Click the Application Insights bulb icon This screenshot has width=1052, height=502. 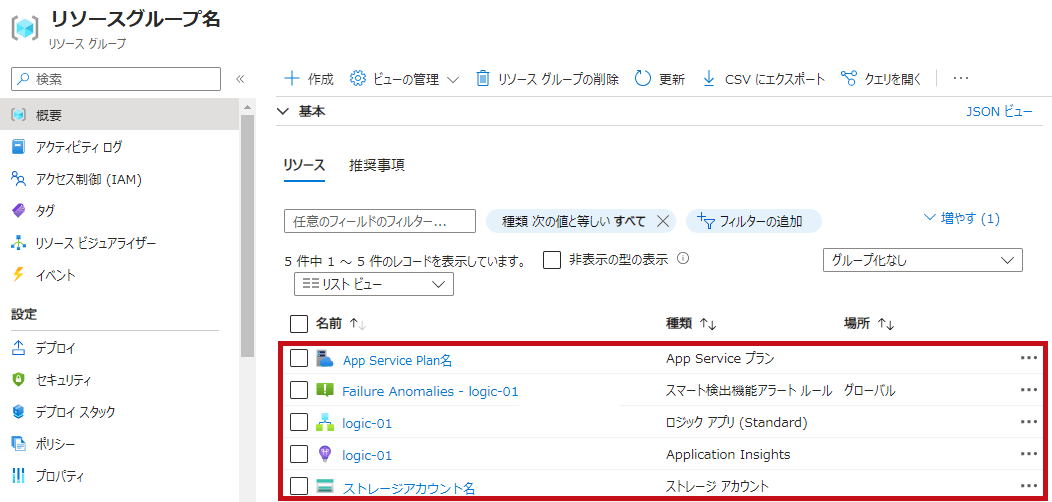[x=325, y=454]
